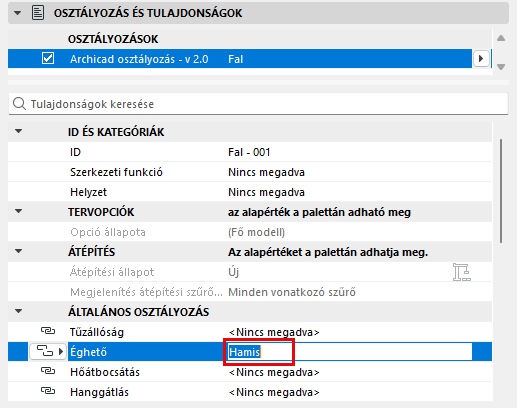
Task: Click the link icon beside Hanggátlás
Action: (48, 391)
